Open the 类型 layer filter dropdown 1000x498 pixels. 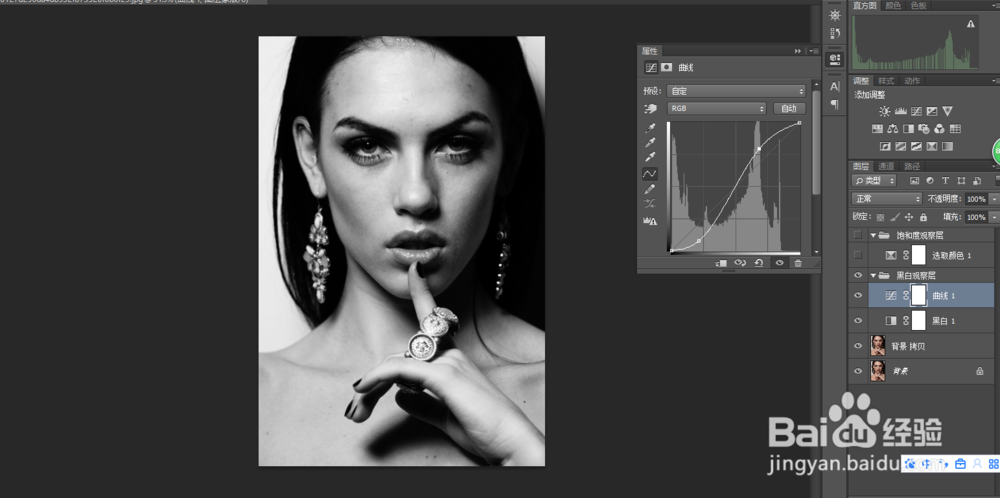[x=874, y=181]
